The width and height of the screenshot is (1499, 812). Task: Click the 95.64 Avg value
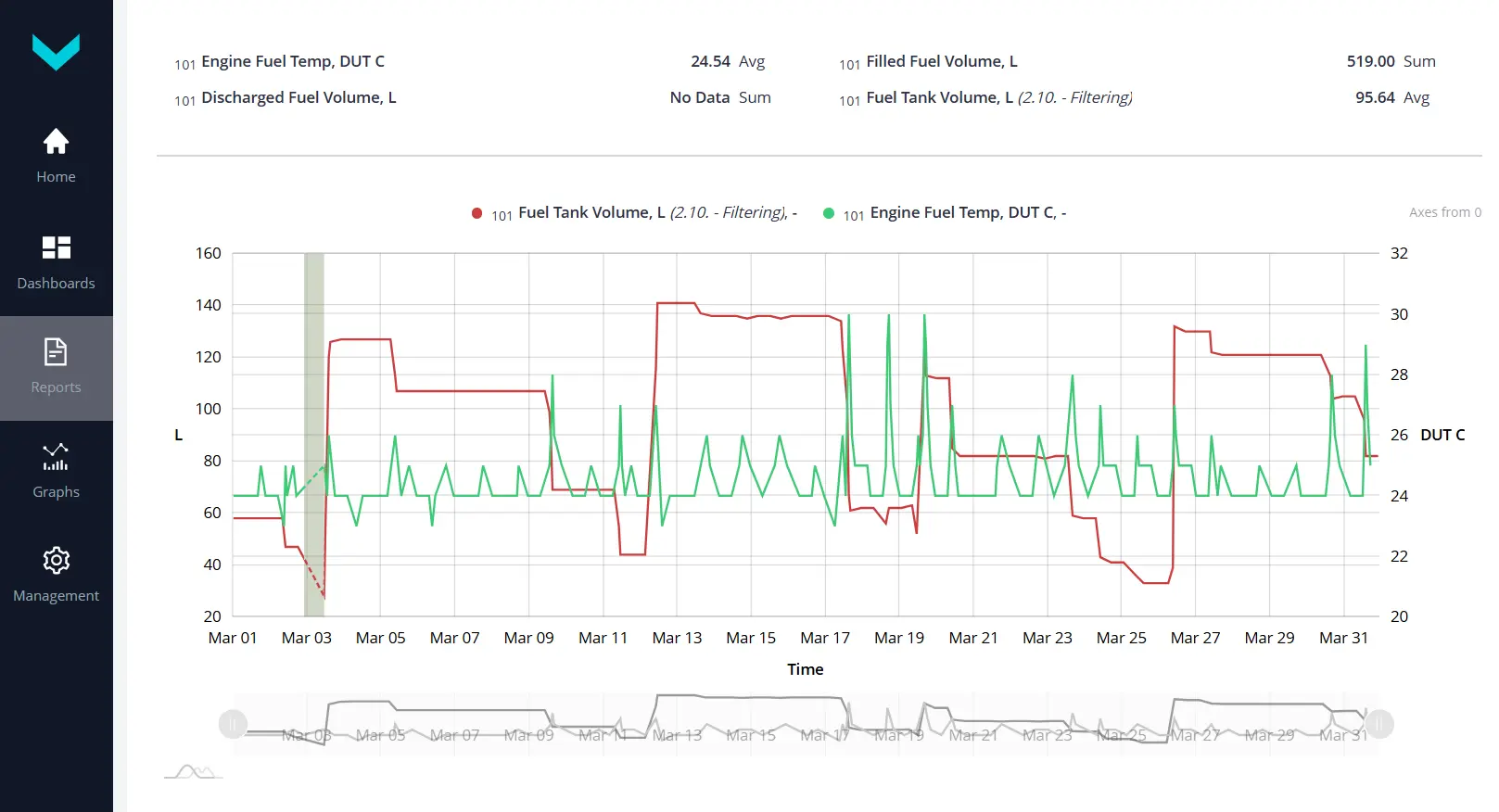pos(1392,97)
